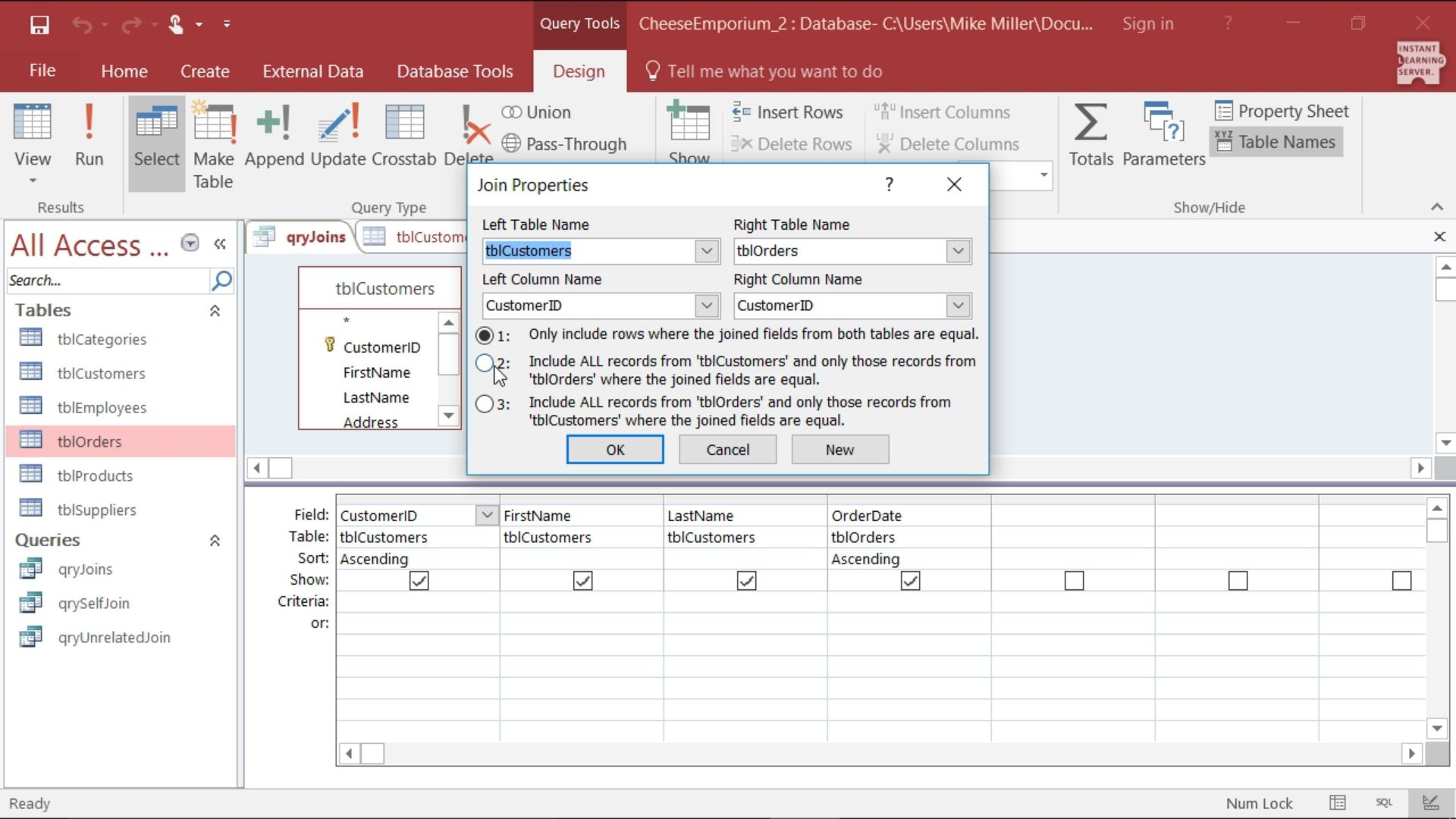Open the Left Table Name dropdown
1456x819 pixels.
click(706, 251)
